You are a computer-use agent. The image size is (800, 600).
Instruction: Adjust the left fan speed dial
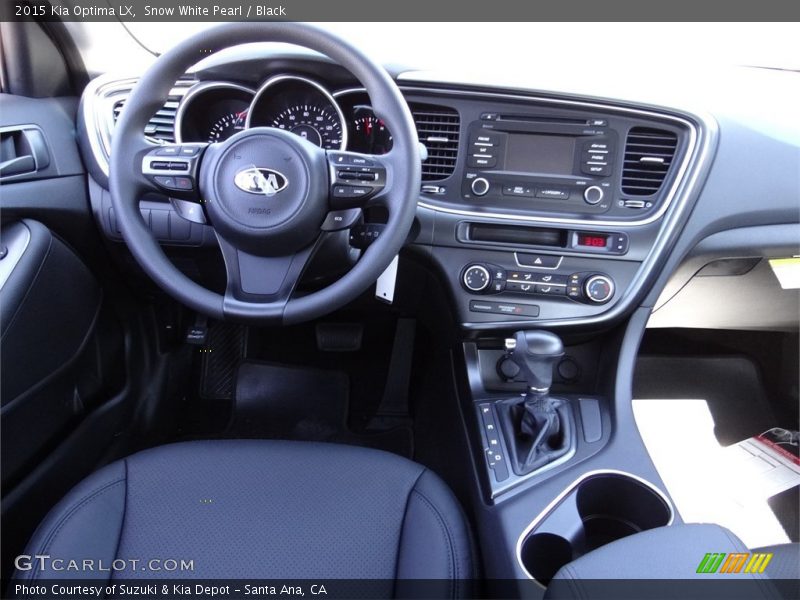tap(476, 278)
